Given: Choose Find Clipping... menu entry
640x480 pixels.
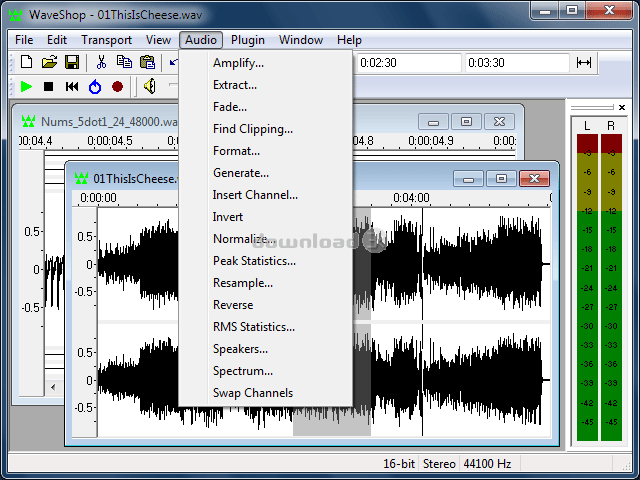Looking at the screenshot, I should (253, 129).
